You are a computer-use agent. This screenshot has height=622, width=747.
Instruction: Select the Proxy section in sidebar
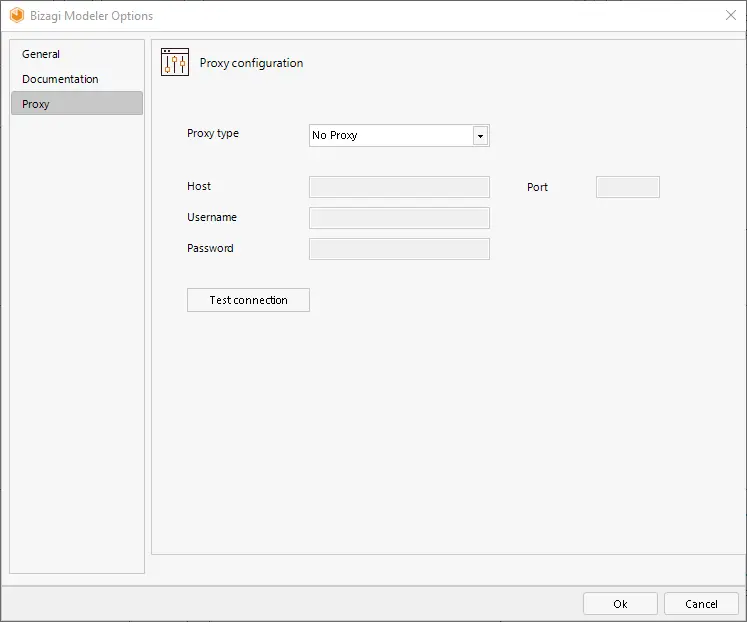77,103
